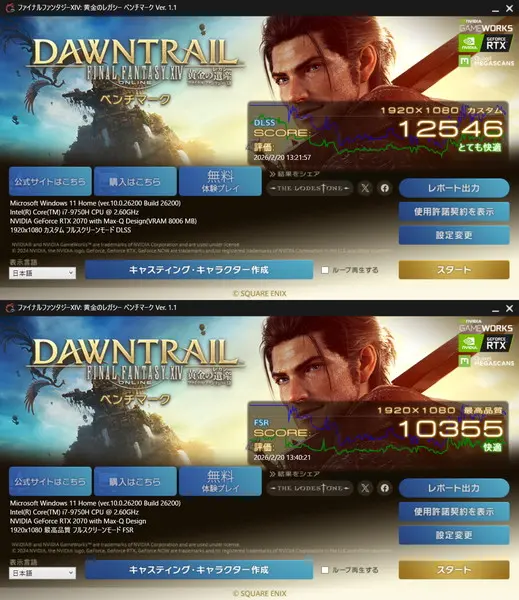Show 使用許諾契約を表示 in the lower window
519x600 pixels.
(x=454, y=512)
